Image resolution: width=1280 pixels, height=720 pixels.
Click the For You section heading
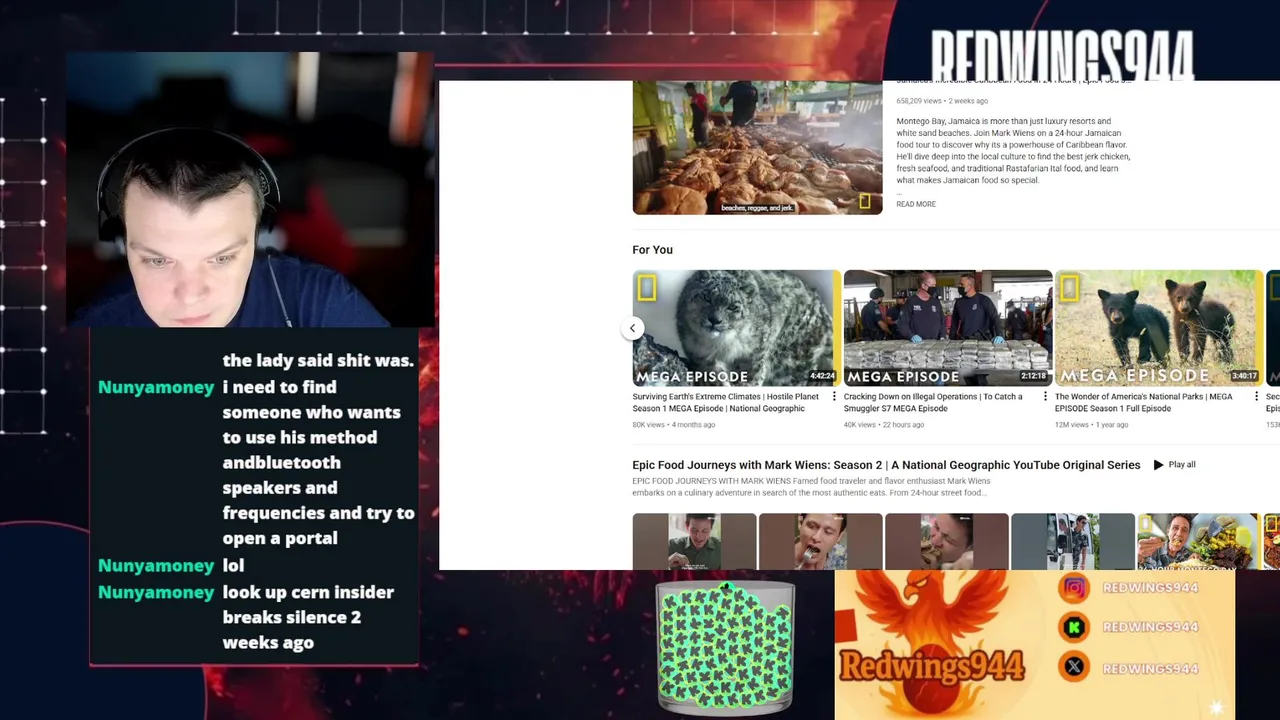coord(652,250)
